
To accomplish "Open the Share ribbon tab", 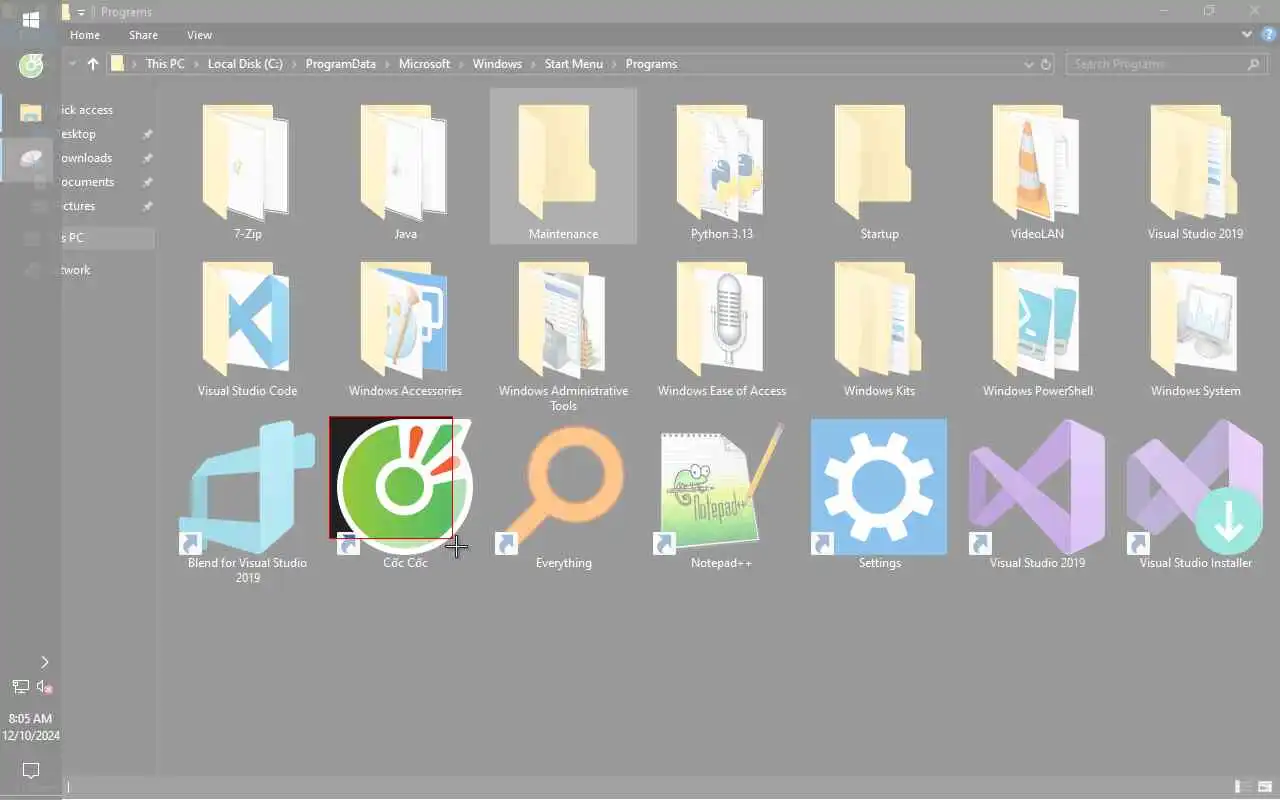I will [x=143, y=35].
